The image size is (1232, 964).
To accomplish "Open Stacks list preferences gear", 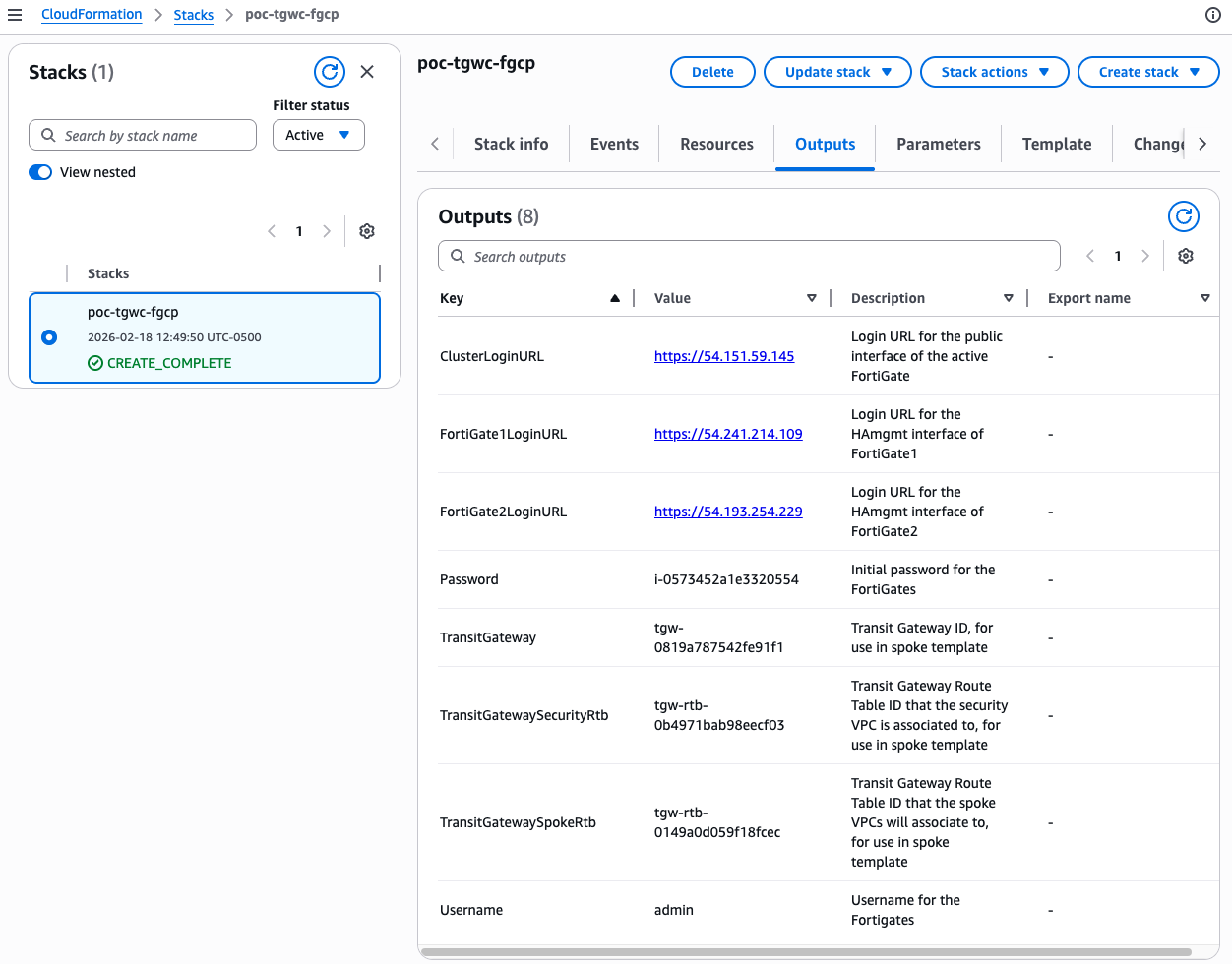I will pyautogui.click(x=367, y=231).
